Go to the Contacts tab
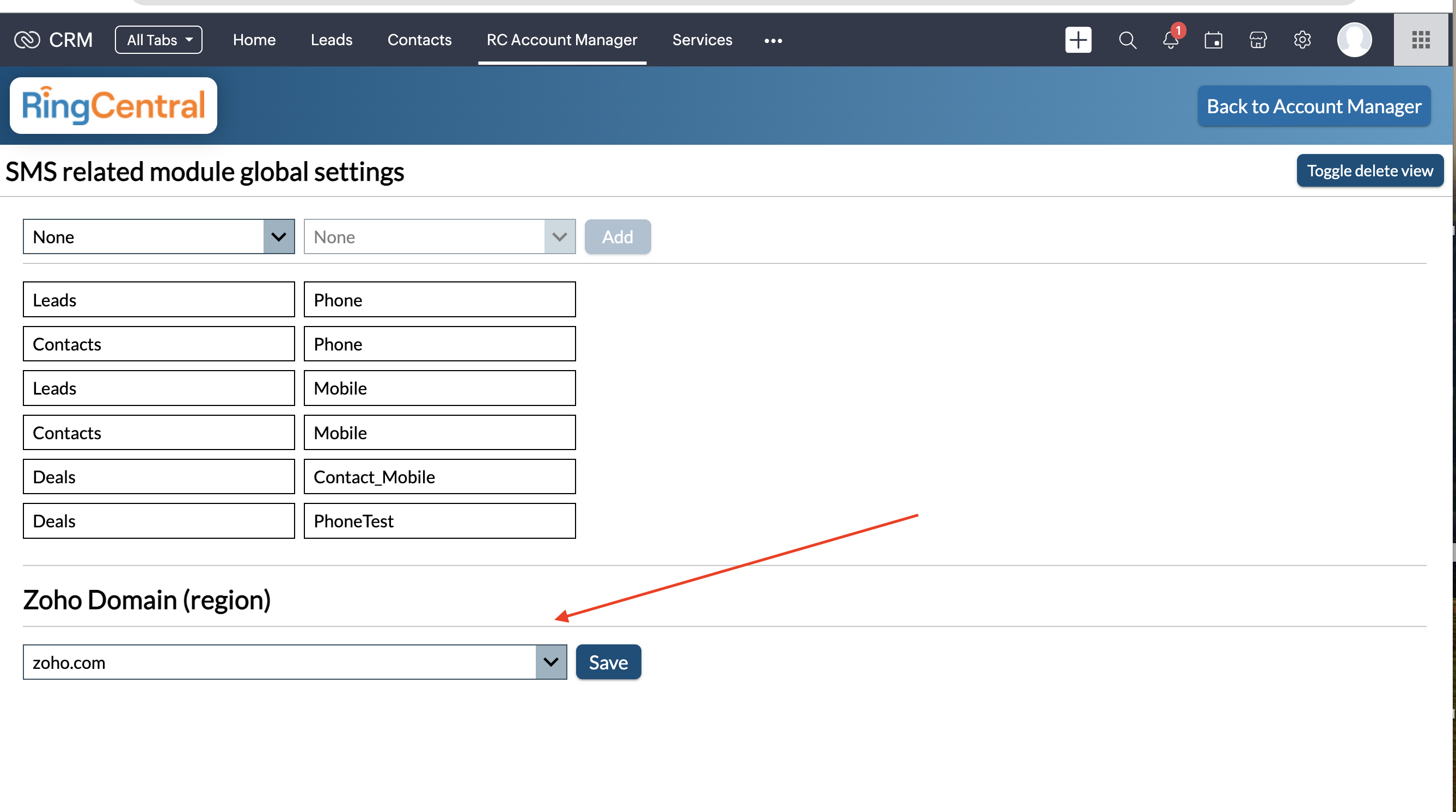This screenshot has width=1456, height=812. [419, 40]
